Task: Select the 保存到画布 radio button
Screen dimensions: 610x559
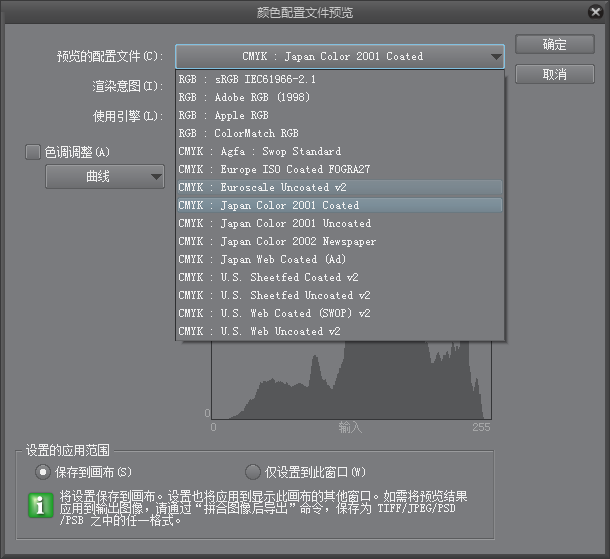Action: [x=42, y=471]
